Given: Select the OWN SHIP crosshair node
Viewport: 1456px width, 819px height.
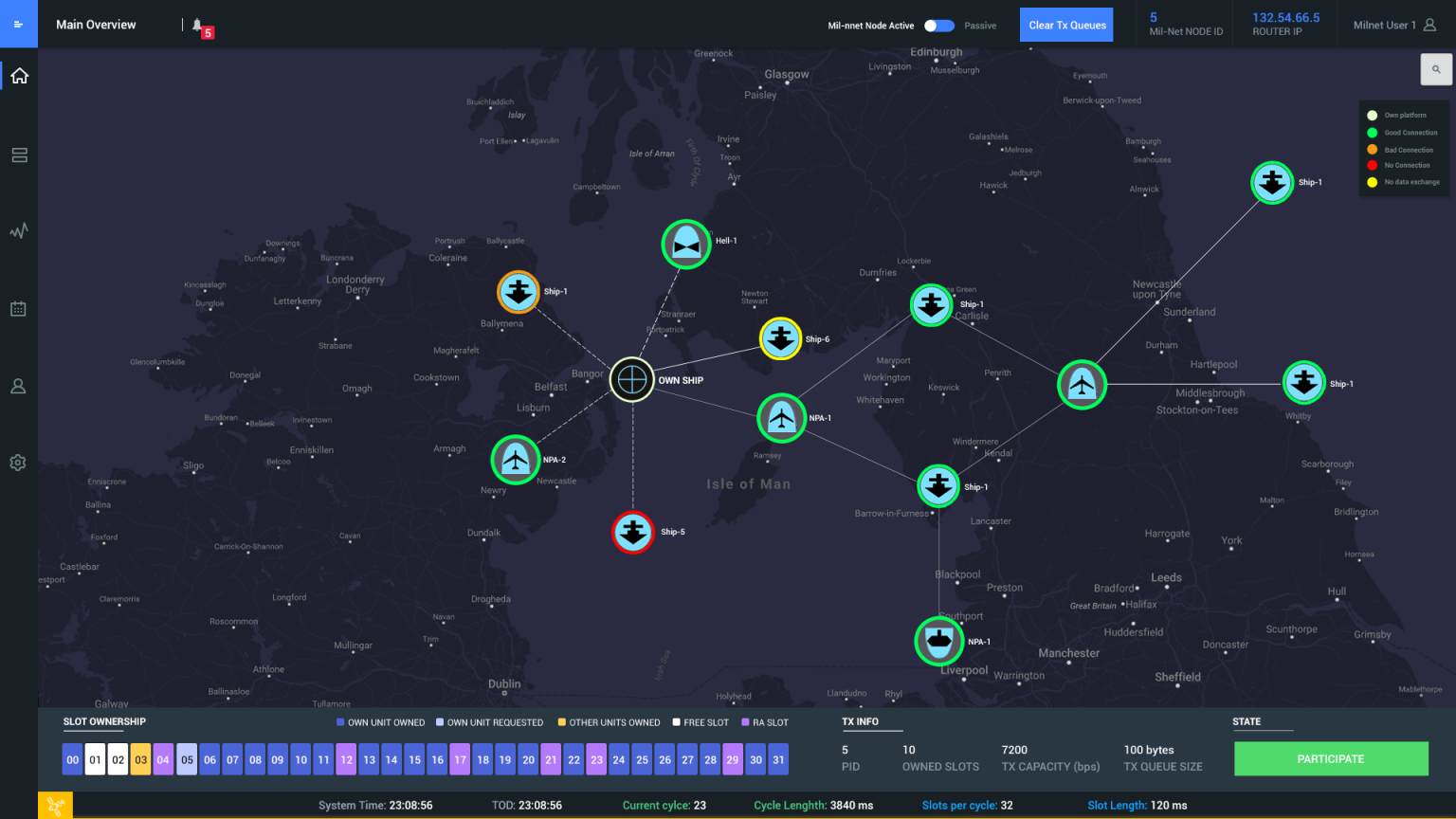Looking at the screenshot, I should tap(632, 380).
